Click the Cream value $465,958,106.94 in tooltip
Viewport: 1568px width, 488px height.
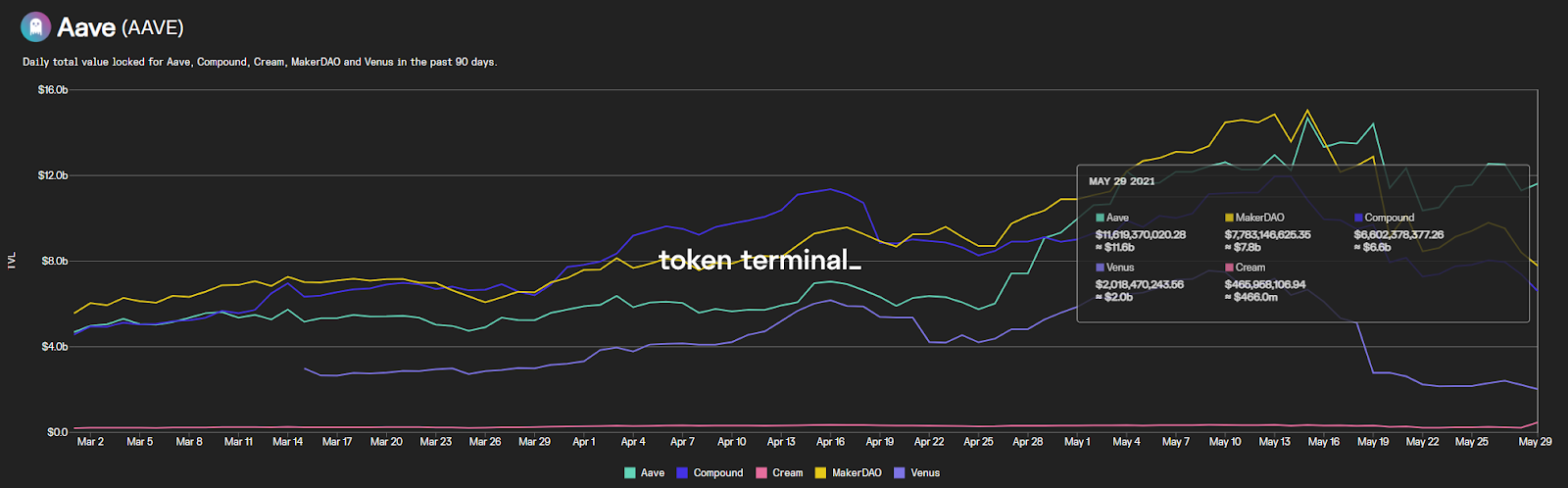[1265, 284]
